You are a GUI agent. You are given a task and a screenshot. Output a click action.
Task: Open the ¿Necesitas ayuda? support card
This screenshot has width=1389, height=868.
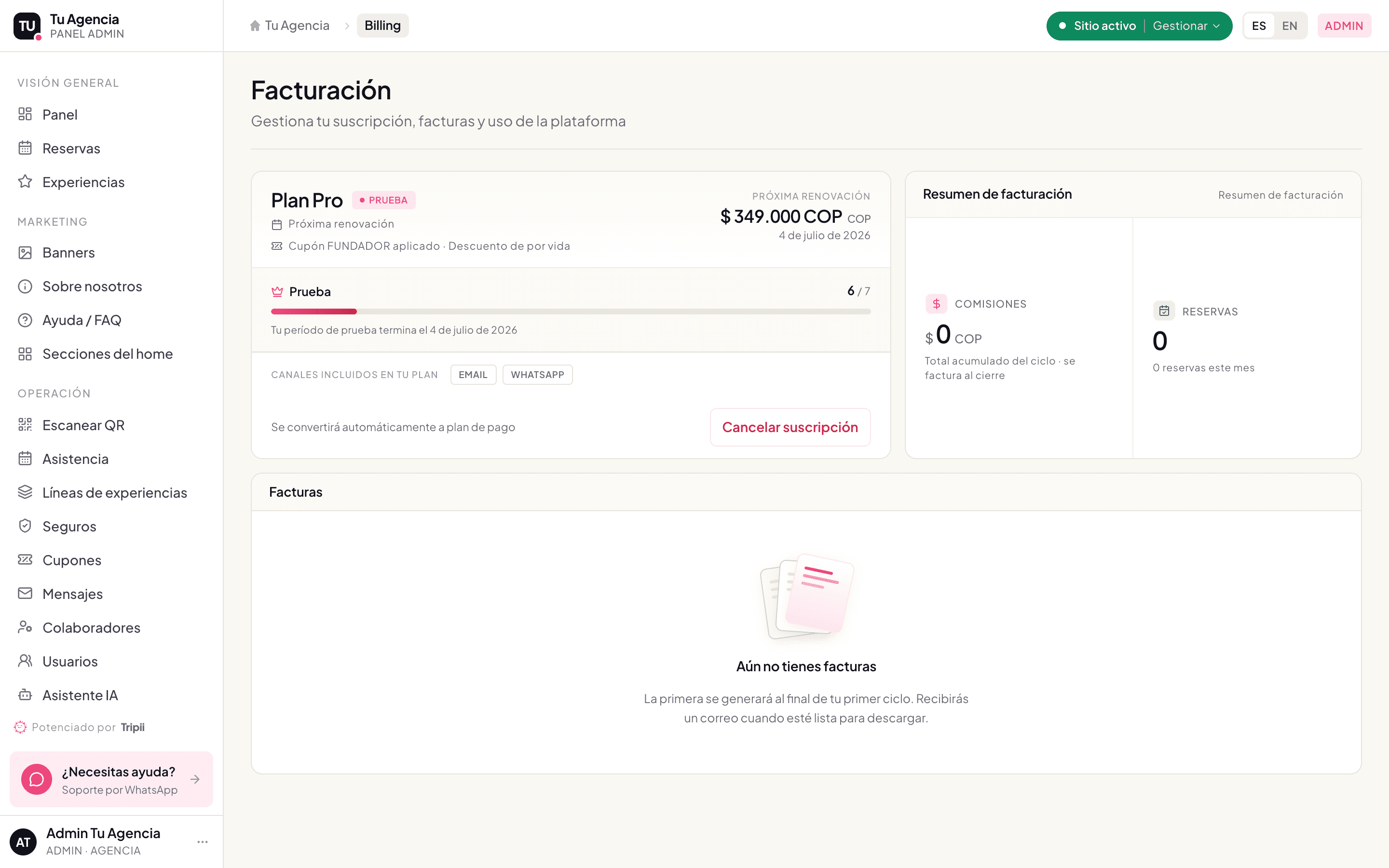click(x=111, y=779)
